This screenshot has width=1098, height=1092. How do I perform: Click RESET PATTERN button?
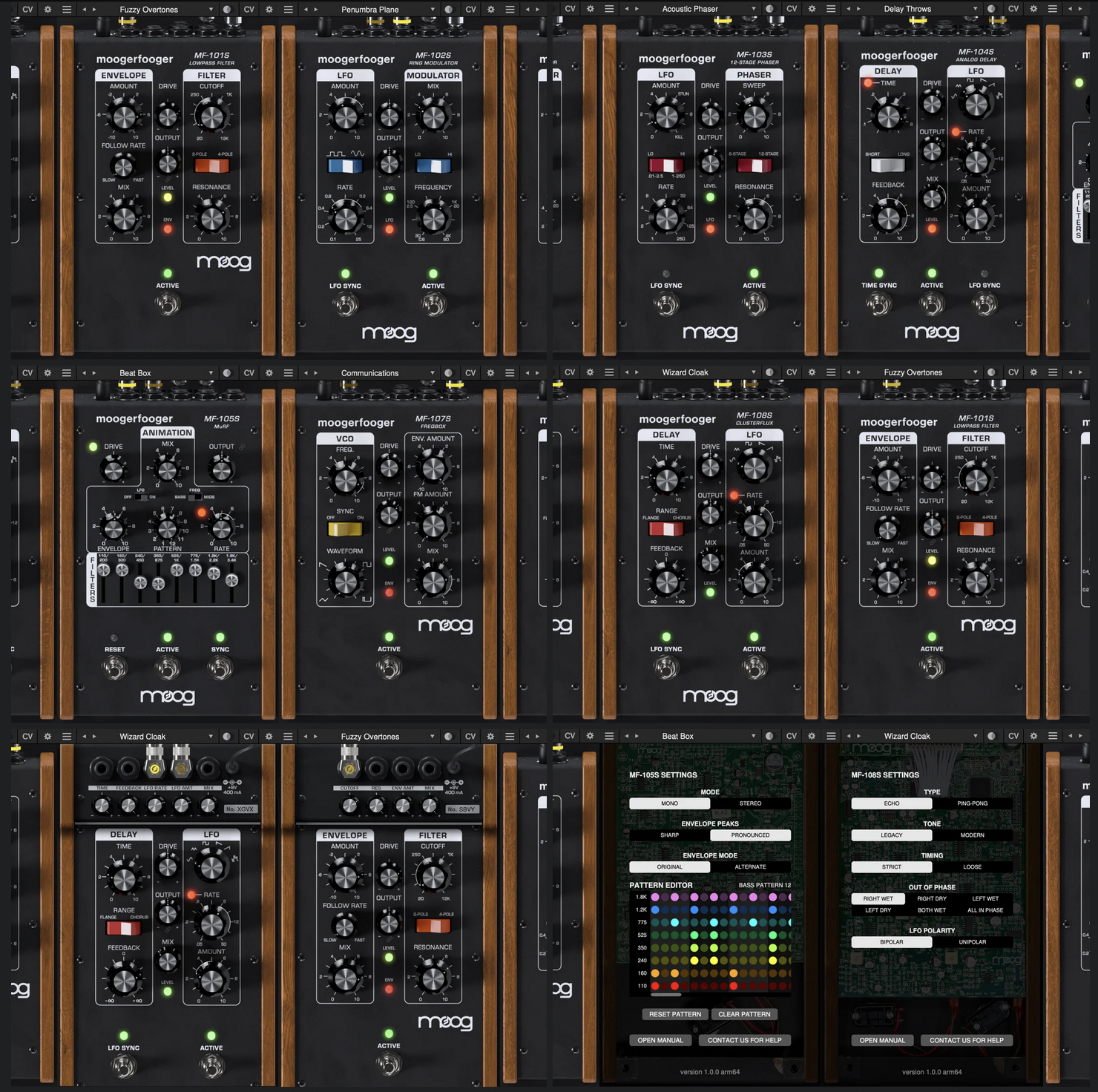coord(674,1014)
